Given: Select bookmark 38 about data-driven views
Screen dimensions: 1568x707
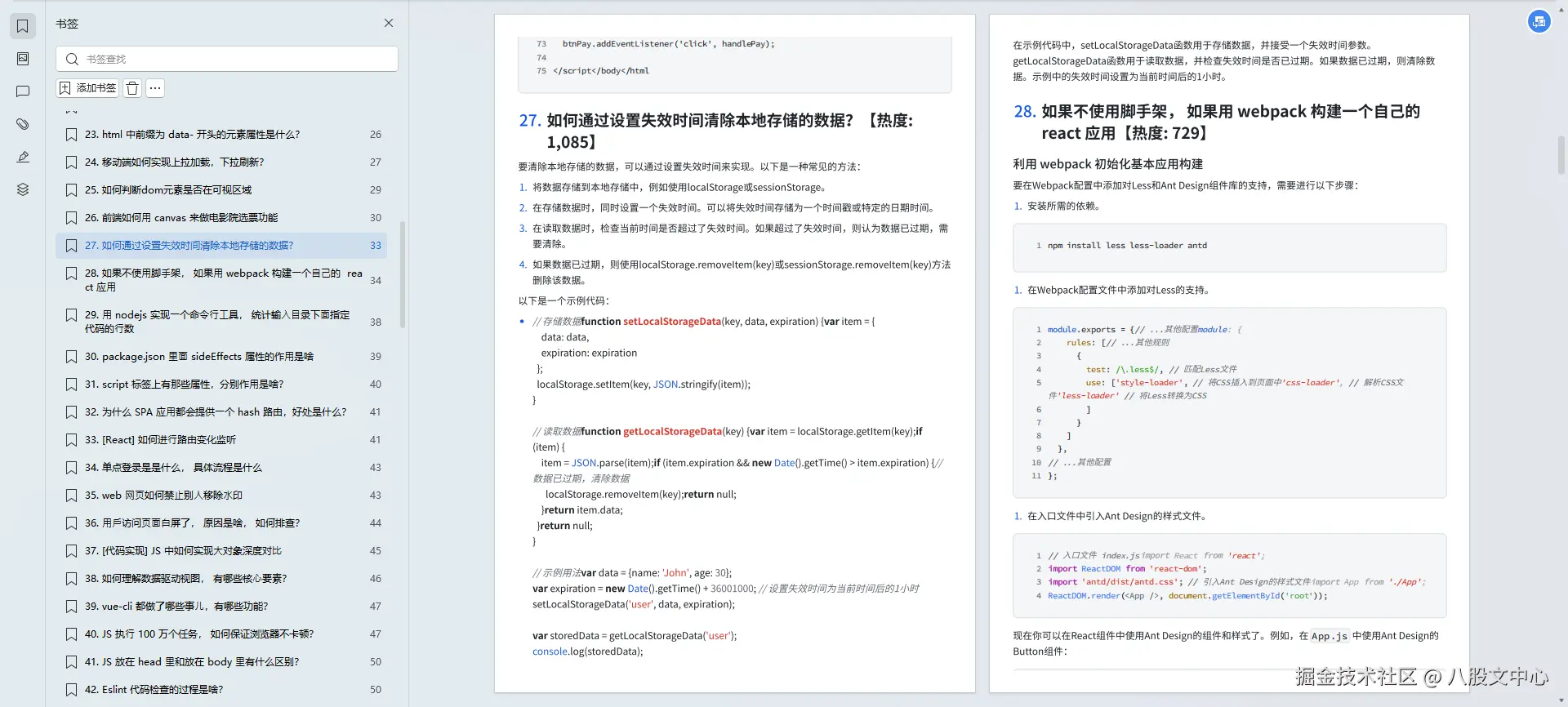Looking at the screenshot, I should point(221,579).
